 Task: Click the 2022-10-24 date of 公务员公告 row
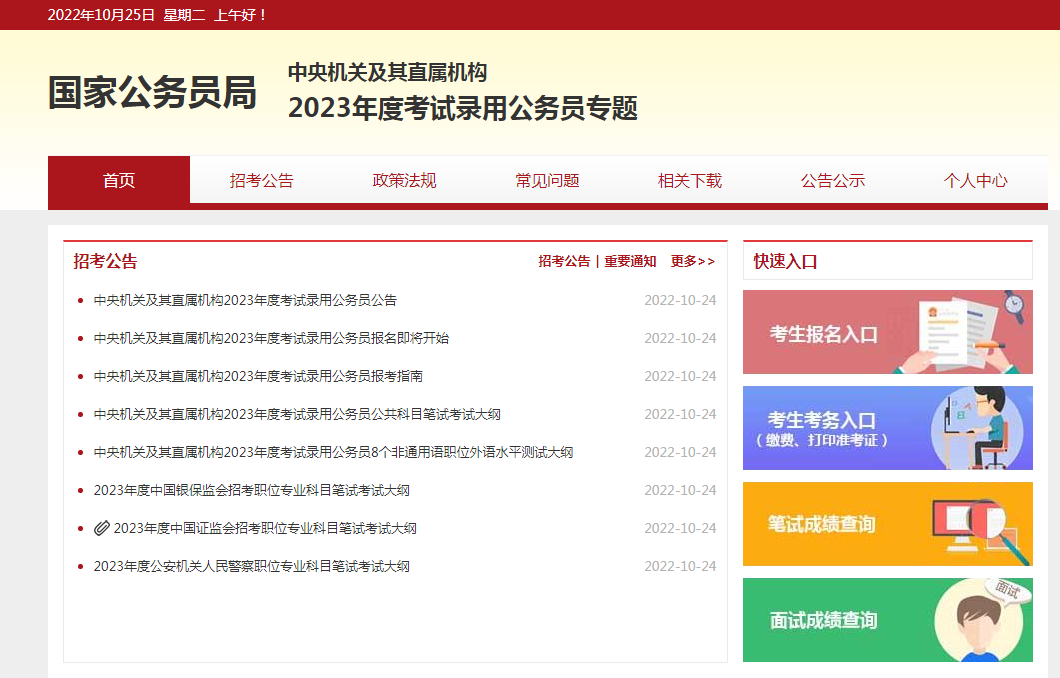pyautogui.click(x=680, y=300)
